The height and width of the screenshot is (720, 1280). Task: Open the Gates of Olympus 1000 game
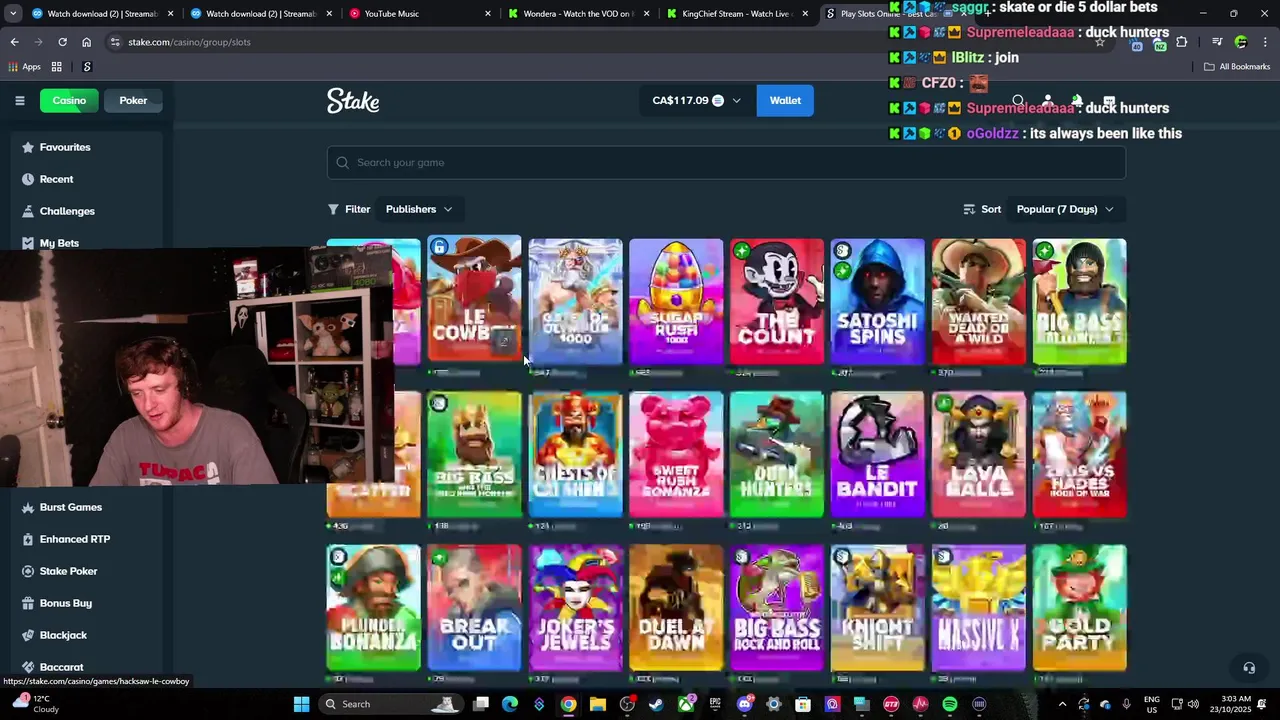pyautogui.click(x=575, y=300)
